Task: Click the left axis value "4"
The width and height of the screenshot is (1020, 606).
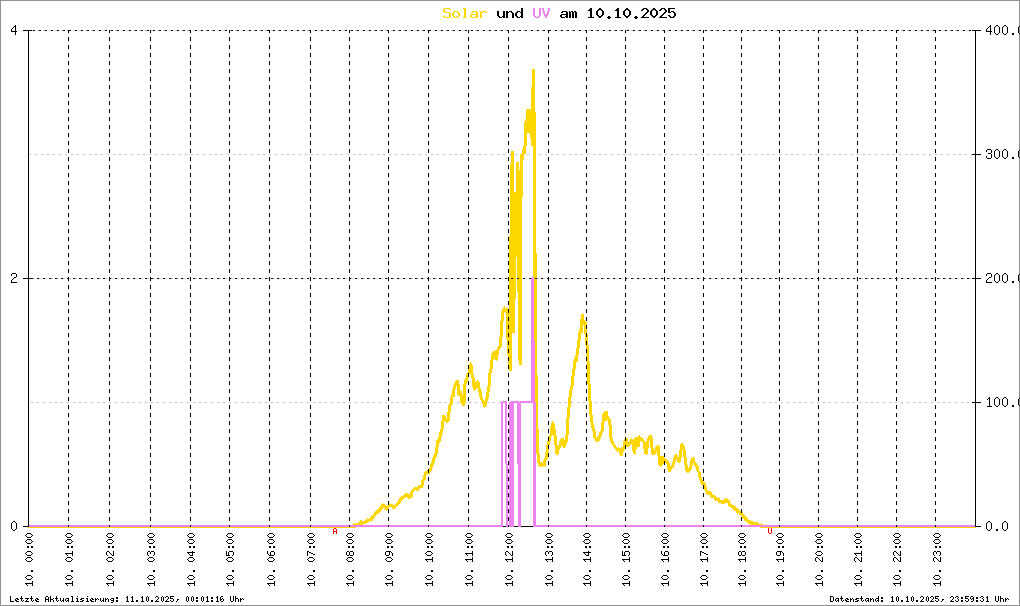Action: (x=14, y=30)
